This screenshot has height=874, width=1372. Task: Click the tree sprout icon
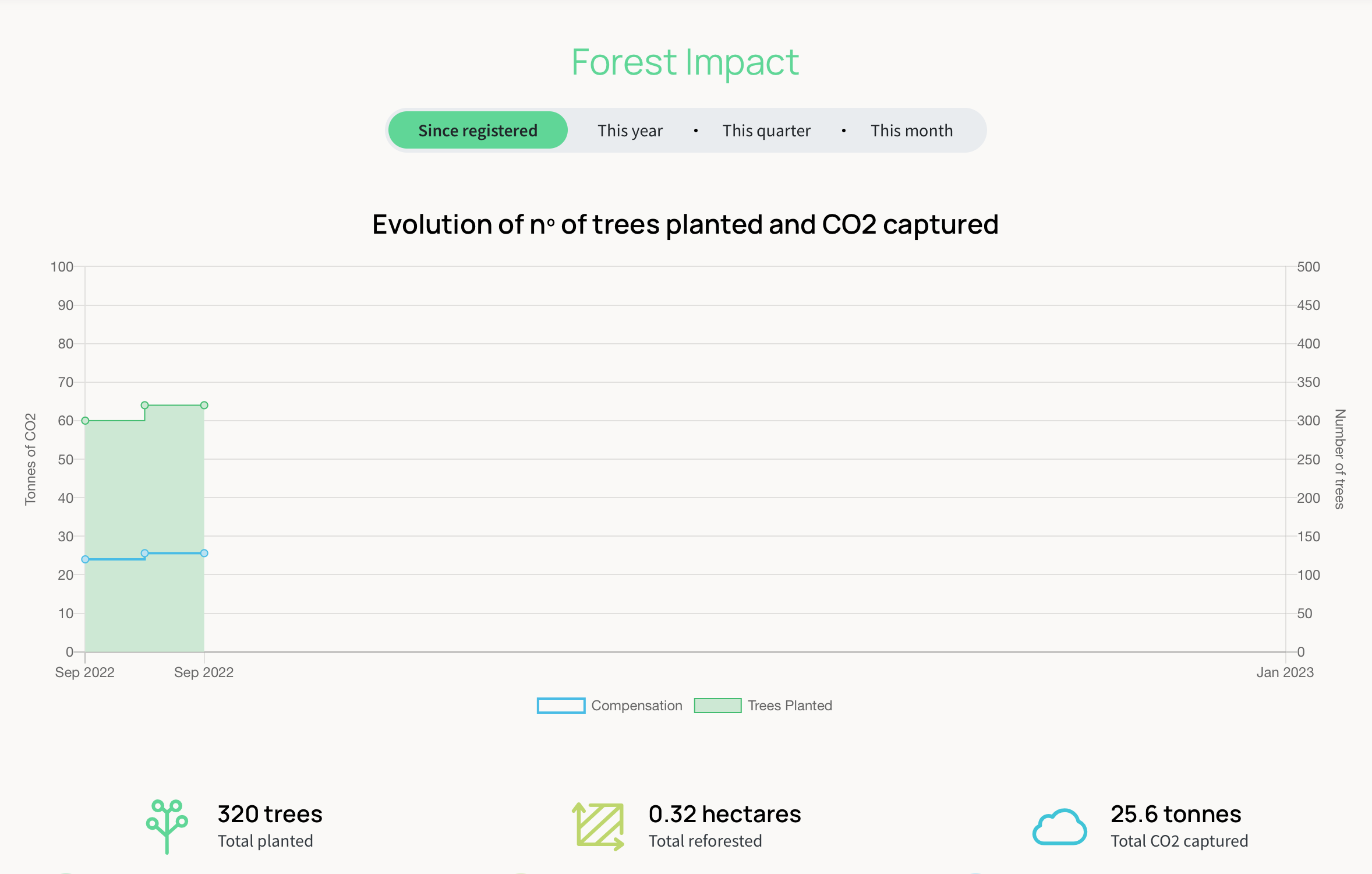point(167,826)
